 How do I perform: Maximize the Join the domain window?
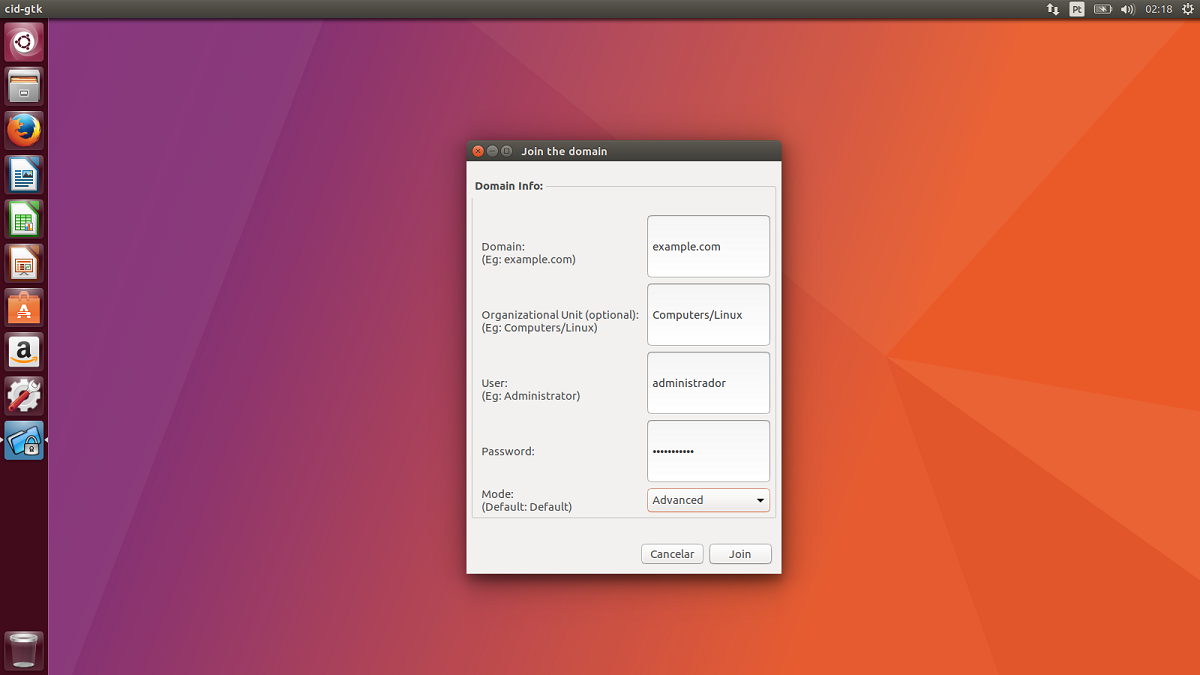point(506,151)
